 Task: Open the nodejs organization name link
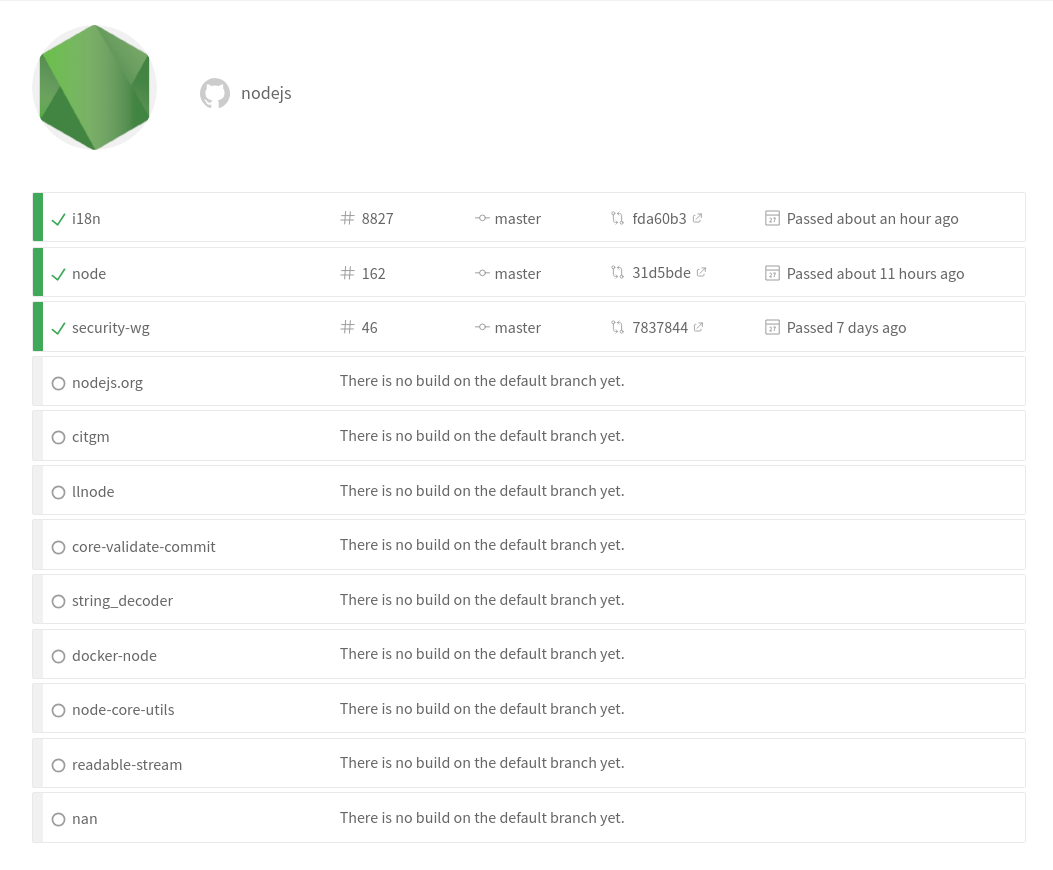pos(266,93)
